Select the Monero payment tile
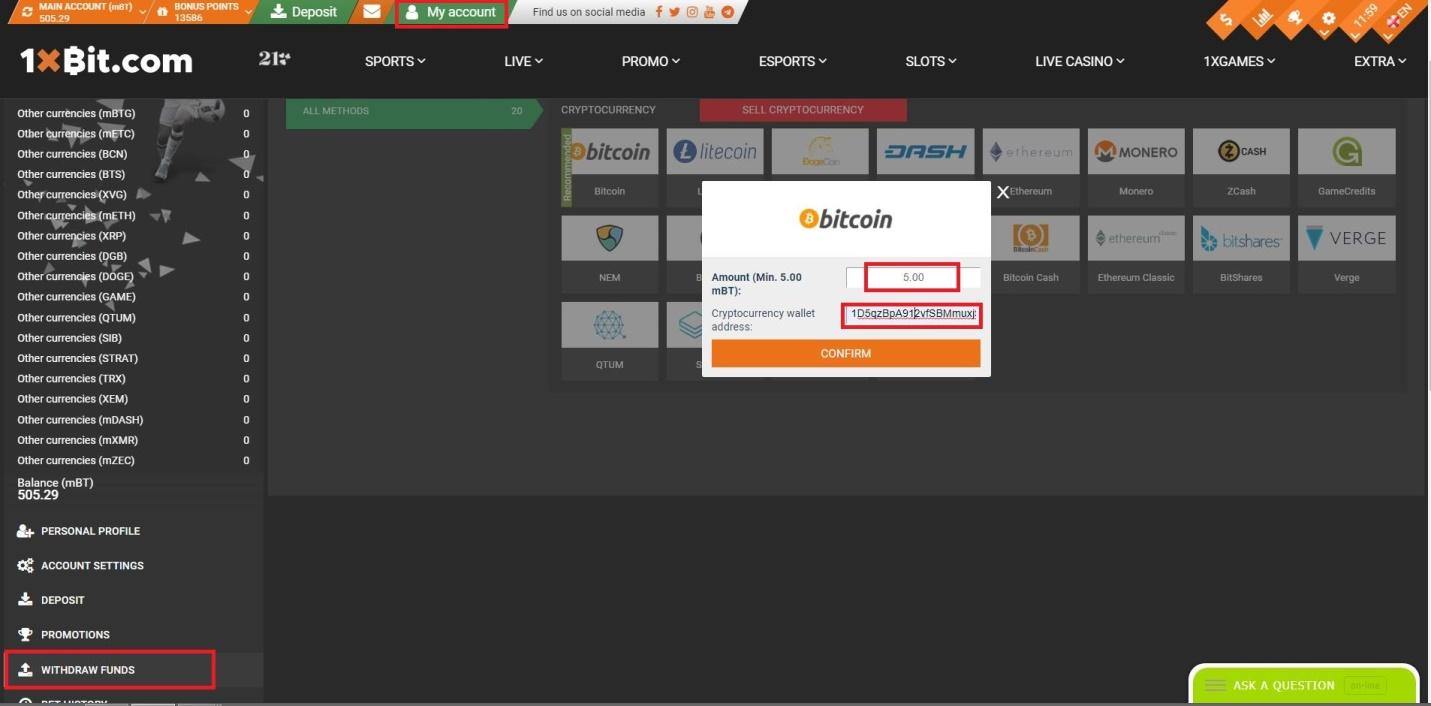Viewport: 1431px width, 706px height. tap(1136, 166)
